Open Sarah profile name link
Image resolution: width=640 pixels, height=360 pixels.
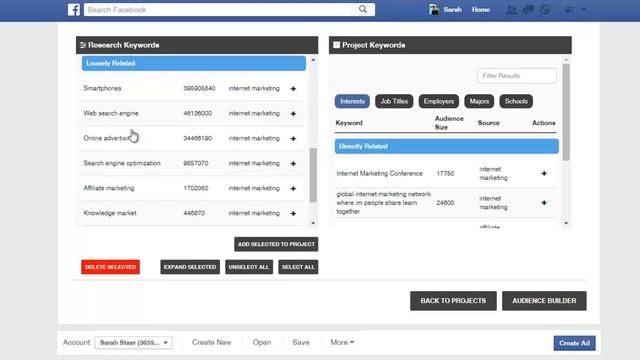[x=452, y=9]
